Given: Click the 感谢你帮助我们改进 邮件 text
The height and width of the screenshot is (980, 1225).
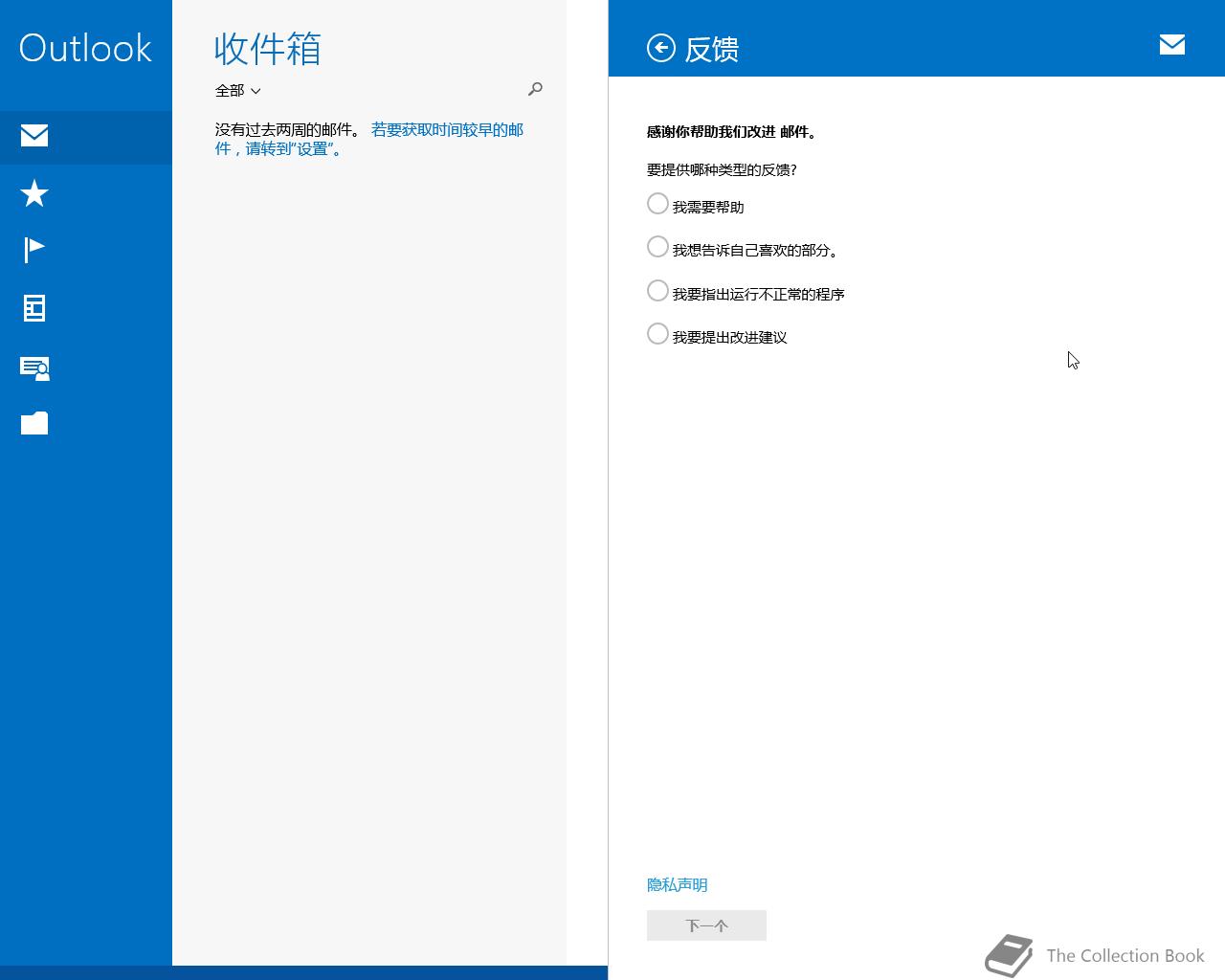Looking at the screenshot, I should (x=733, y=132).
